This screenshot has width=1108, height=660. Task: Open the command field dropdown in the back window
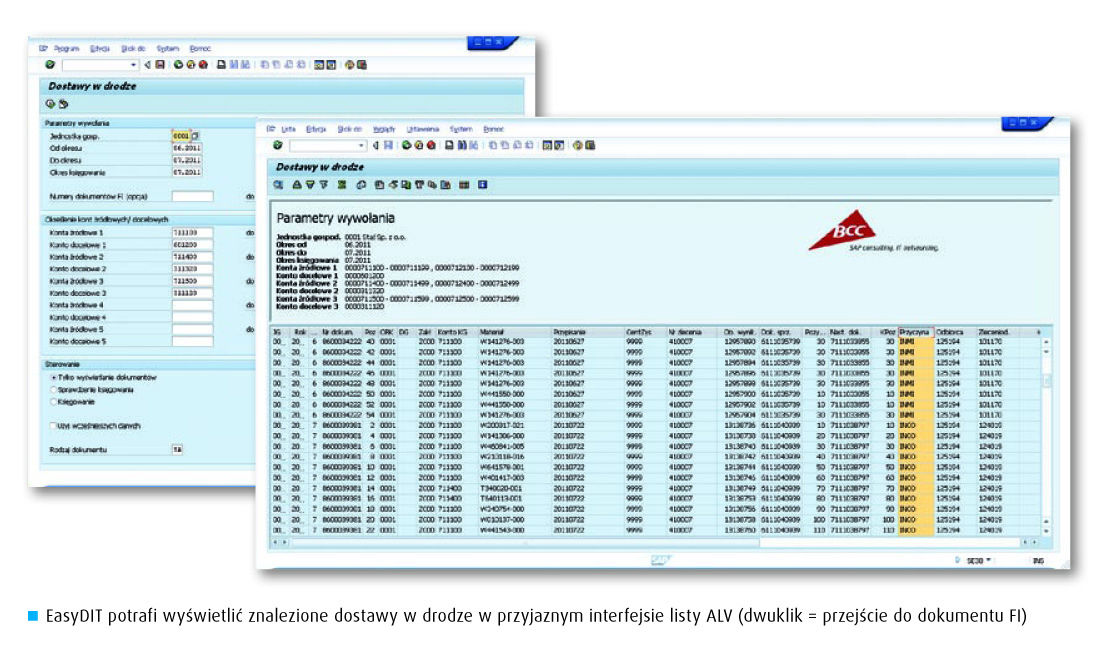[135, 65]
